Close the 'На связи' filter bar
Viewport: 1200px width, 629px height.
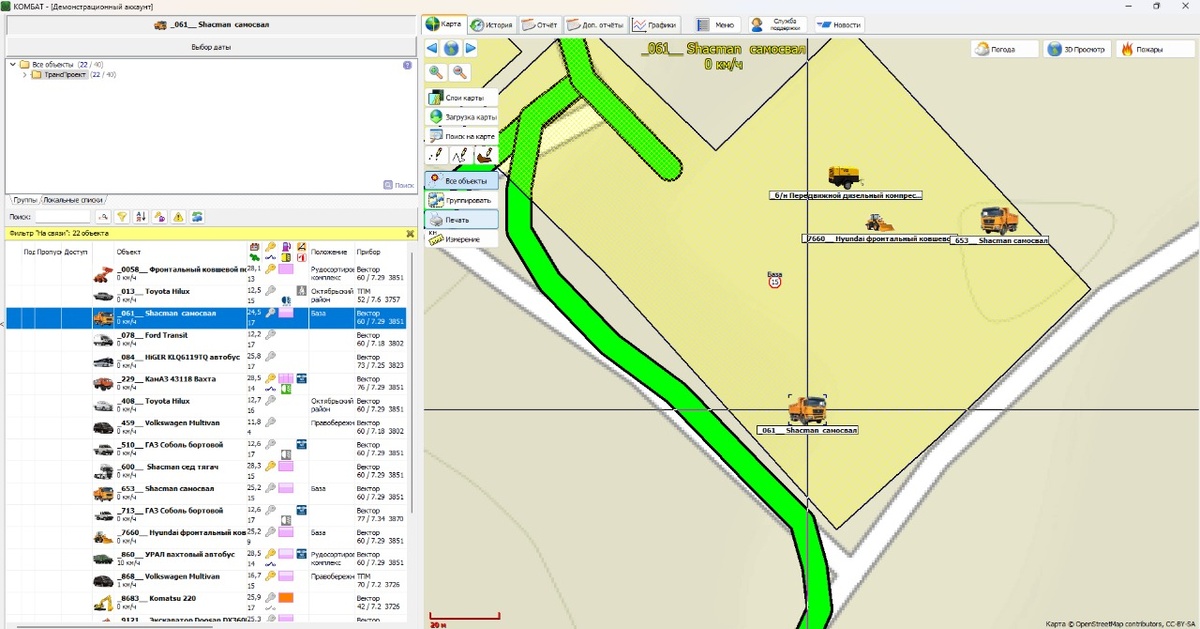click(x=410, y=233)
